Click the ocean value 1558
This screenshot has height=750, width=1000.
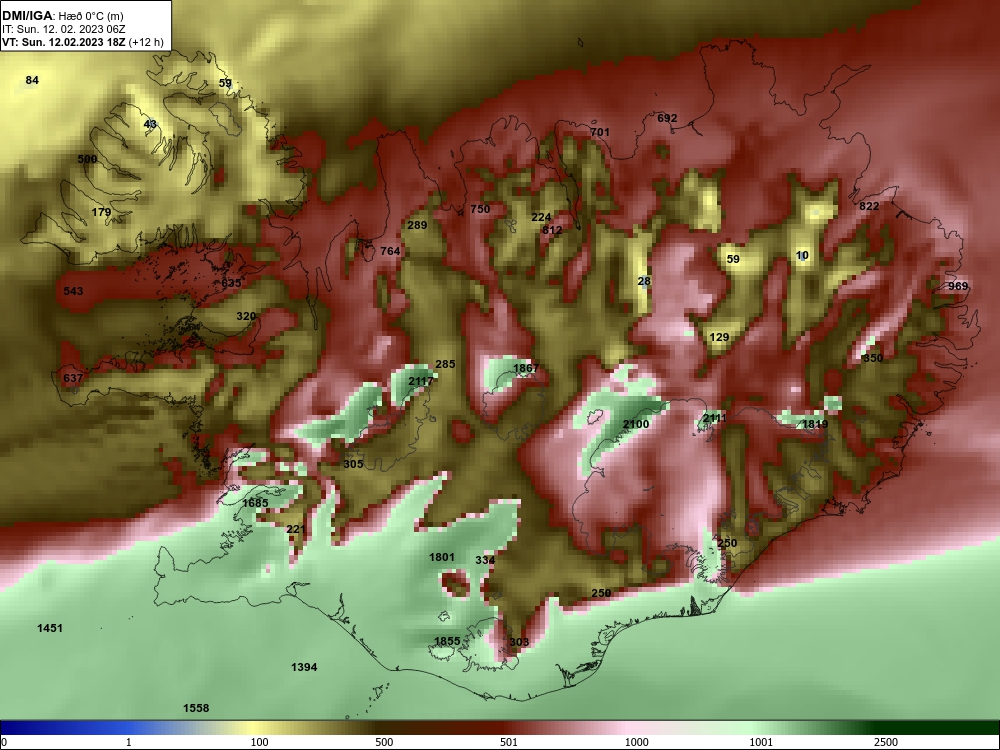coord(196,709)
